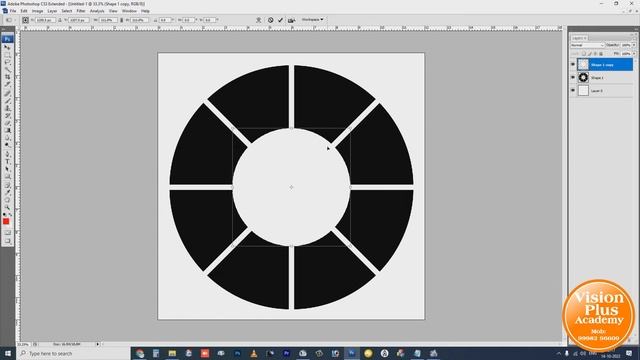Select the Zoom tool
Viewport: 640px width, 360px height.
pyautogui.click(x=7, y=207)
